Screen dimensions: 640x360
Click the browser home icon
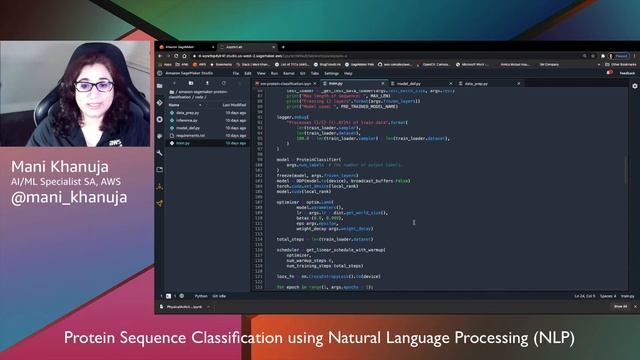coord(184,56)
